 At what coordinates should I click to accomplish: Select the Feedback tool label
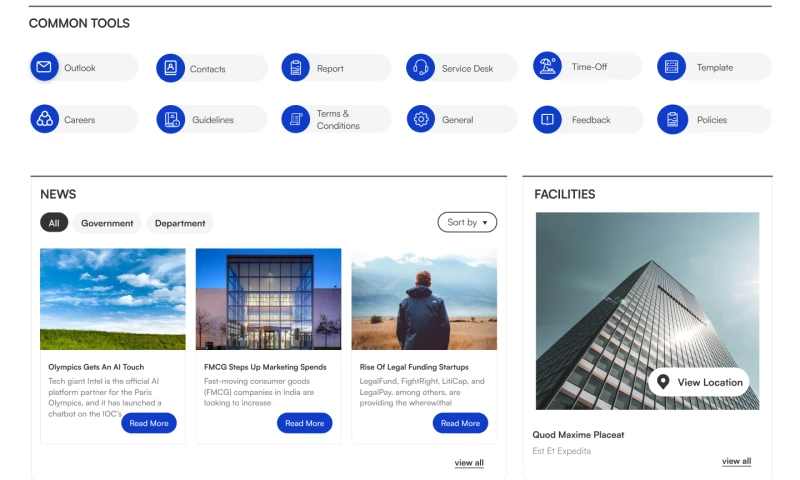[591, 120]
